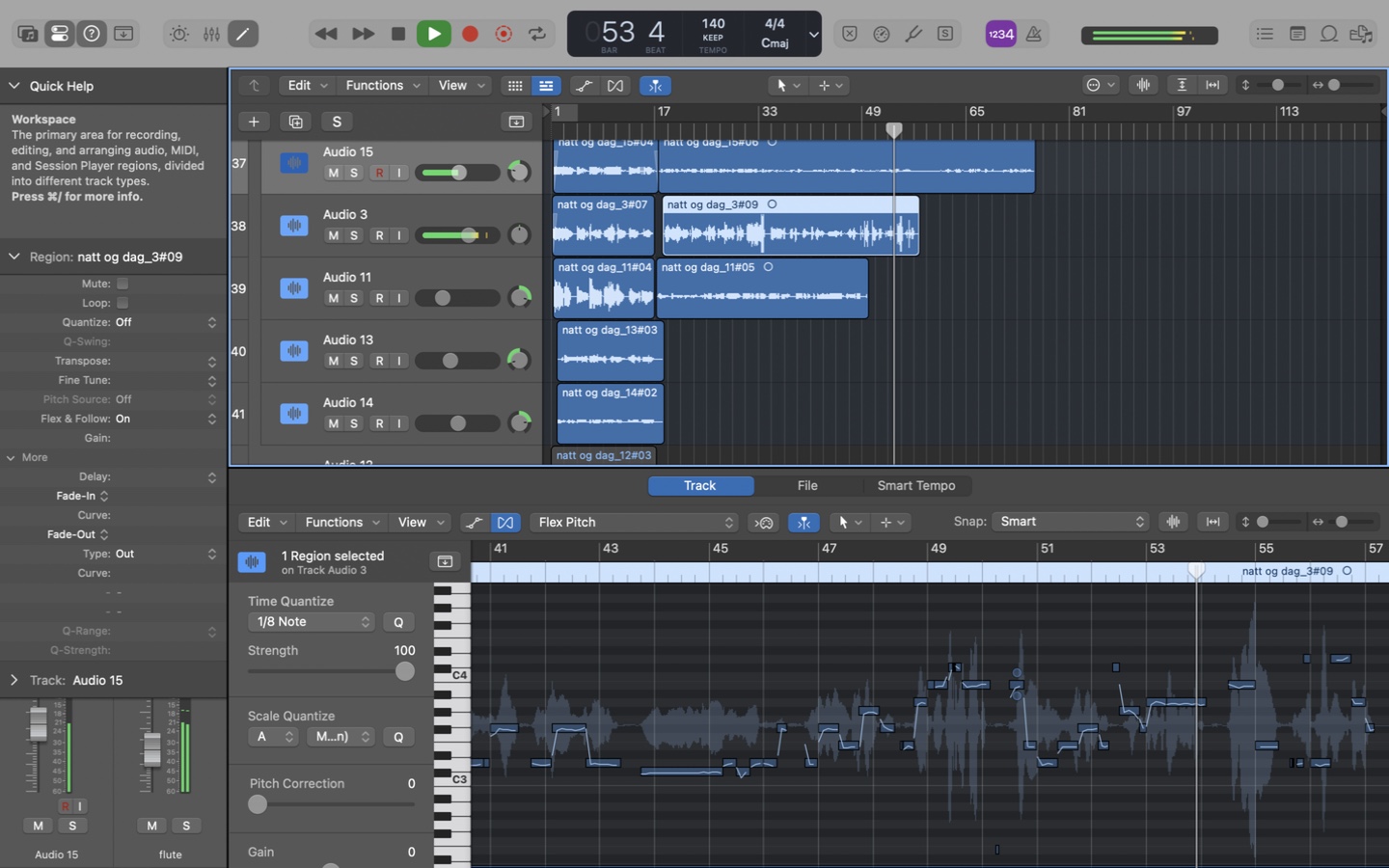
Task: Mute the Audio 11 track
Action: coord(333,298)
